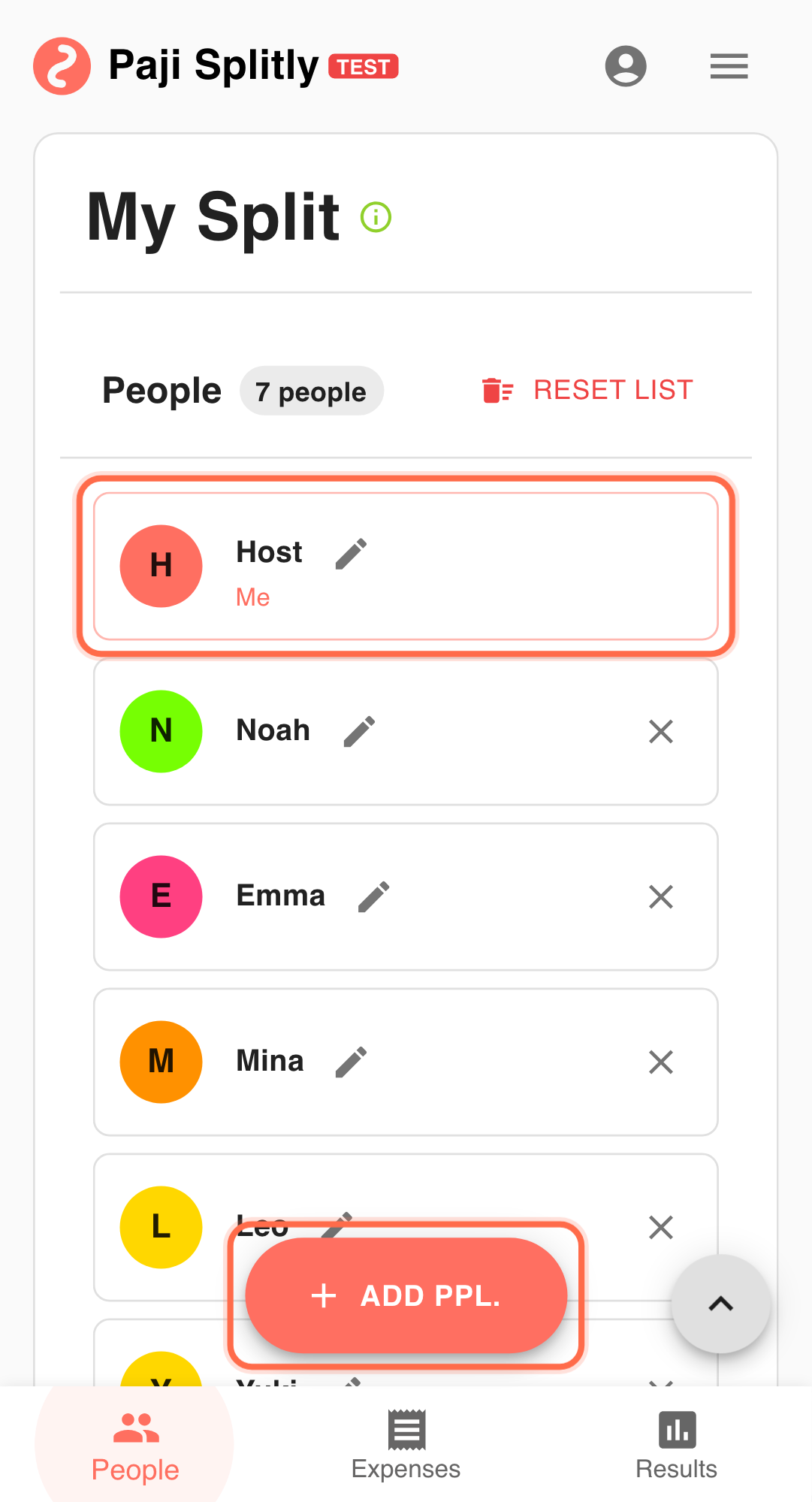Open the hamburger menu

click(x=729, y=66)
